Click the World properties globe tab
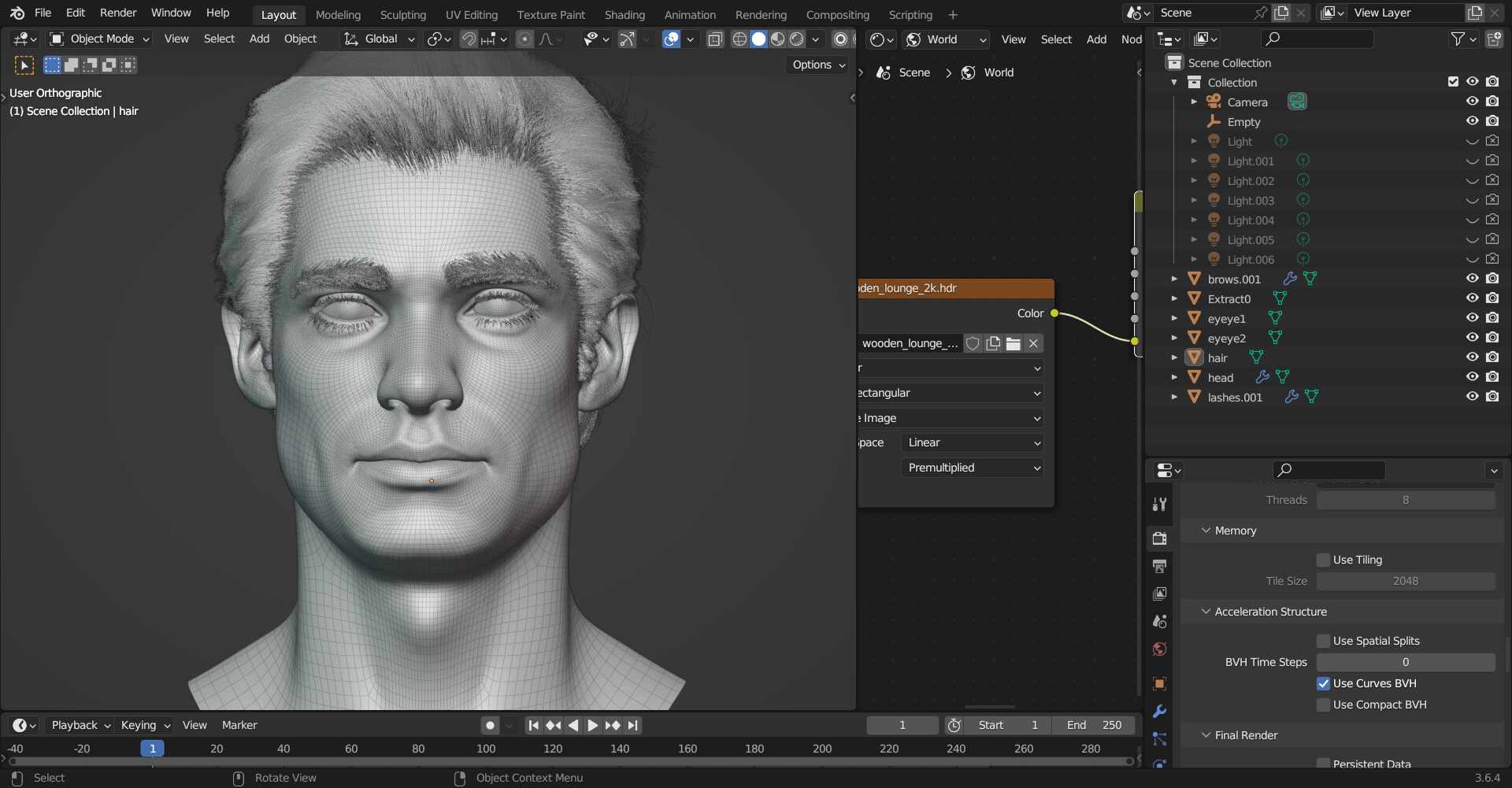This screenshot has height=788, width=1512. 1159,649
